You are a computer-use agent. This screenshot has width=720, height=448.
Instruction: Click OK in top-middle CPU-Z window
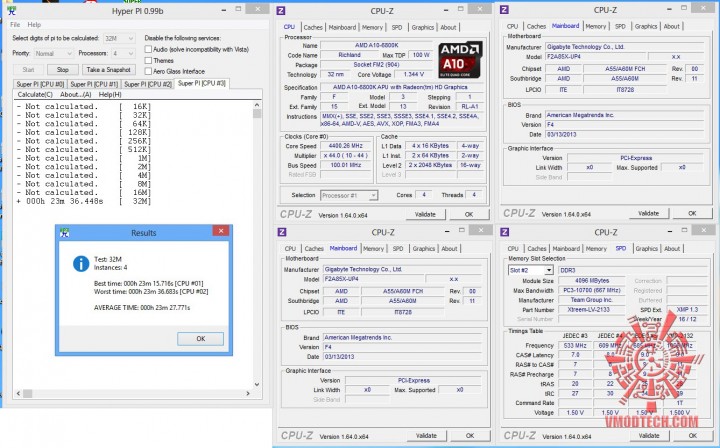coord(469,214)
